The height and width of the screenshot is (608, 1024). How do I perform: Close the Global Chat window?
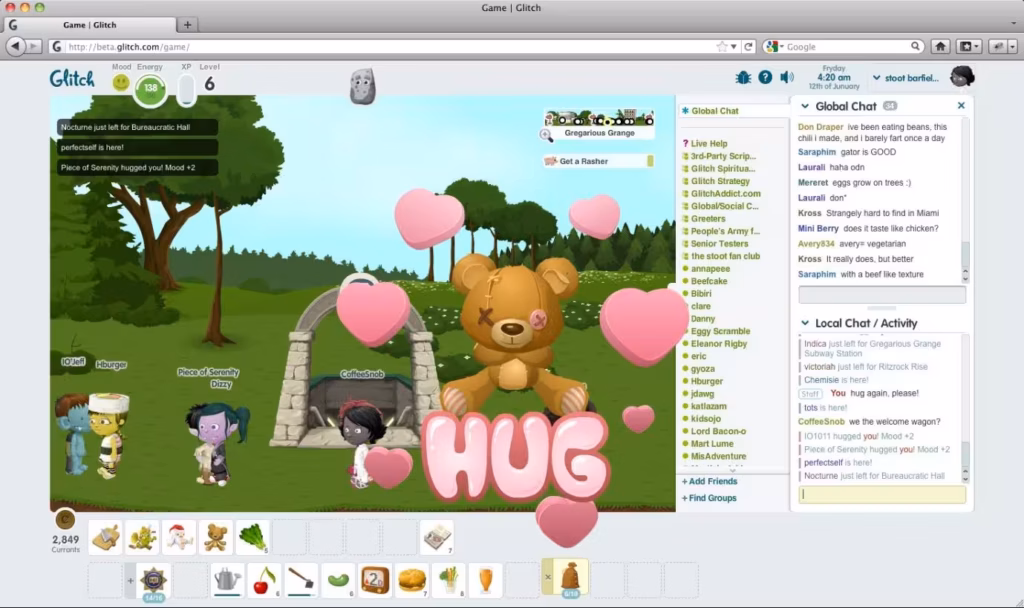coord(961,105)
